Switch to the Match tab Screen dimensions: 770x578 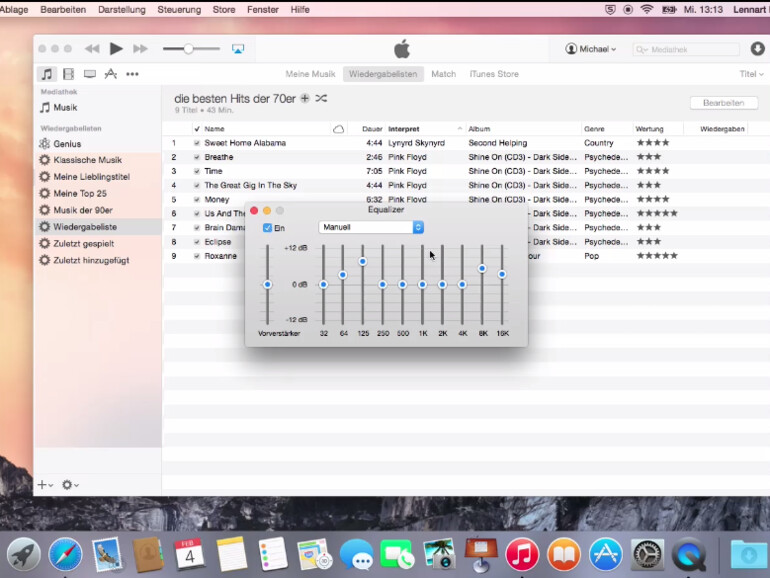pos(443,74)
